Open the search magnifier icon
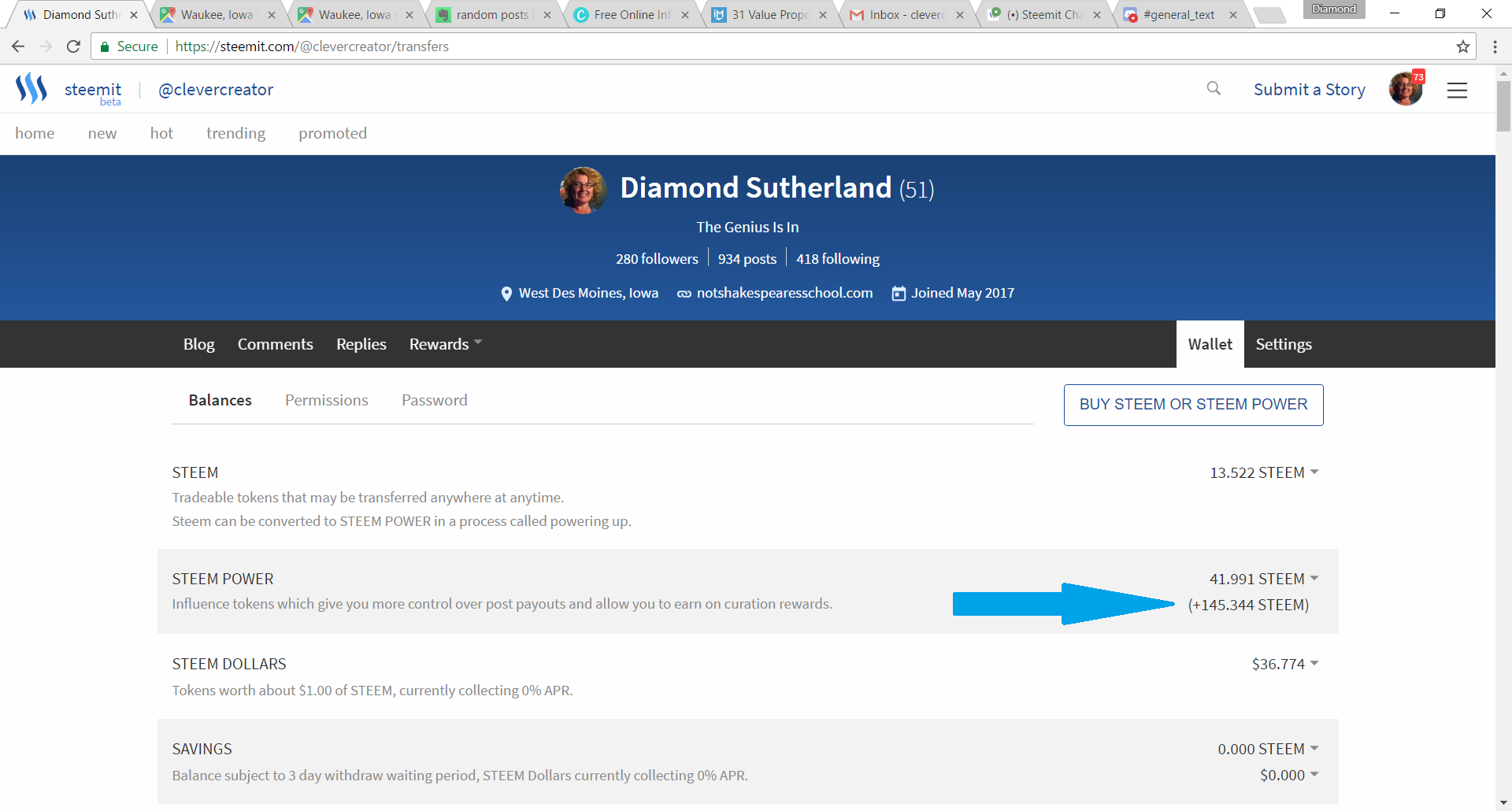 1214,89
